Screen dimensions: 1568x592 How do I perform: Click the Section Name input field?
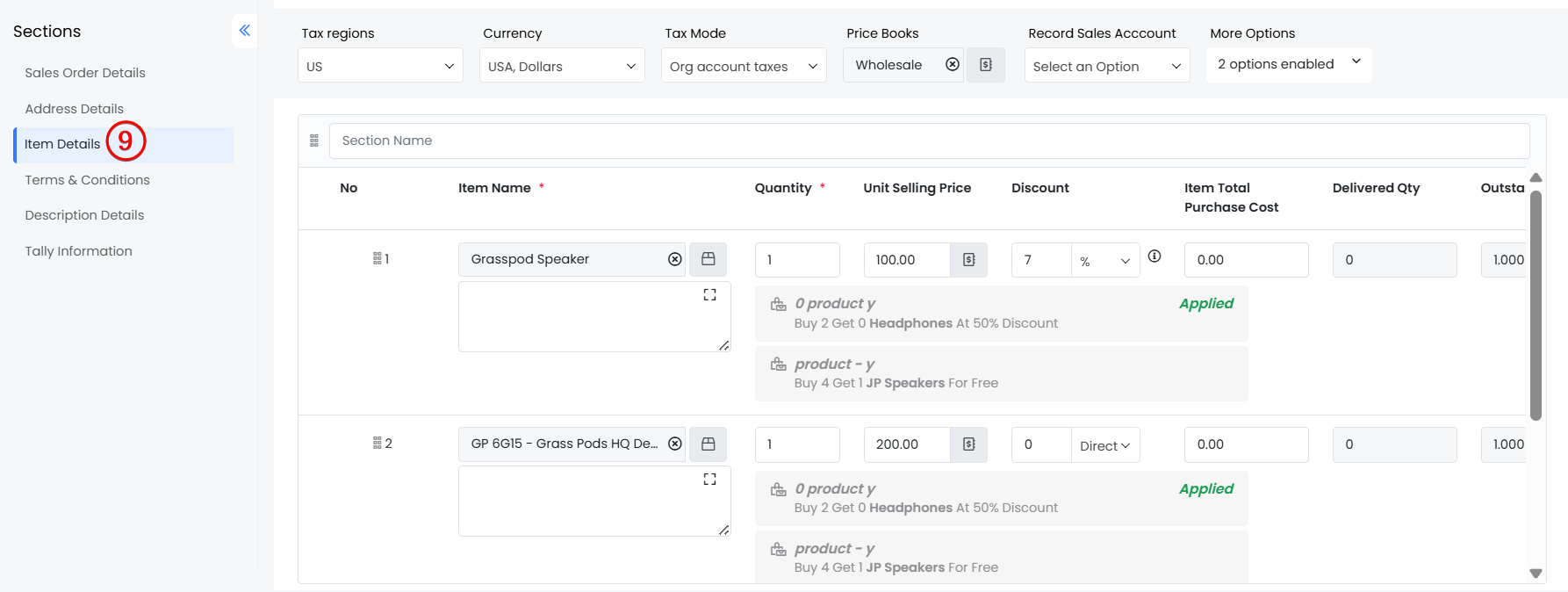(x=929, y=141)
